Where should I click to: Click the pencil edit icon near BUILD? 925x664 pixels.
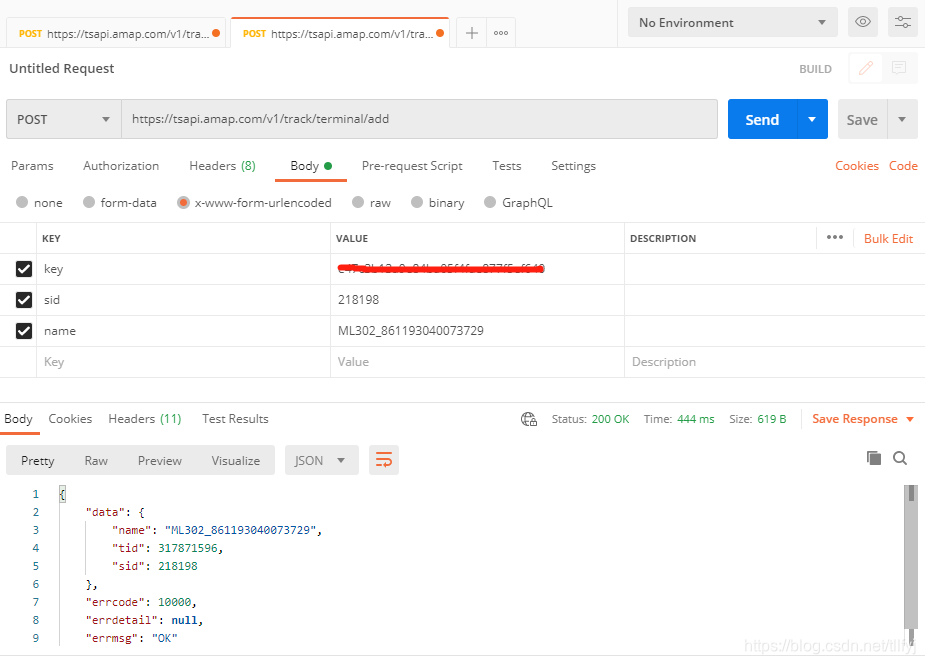point(865,68)
